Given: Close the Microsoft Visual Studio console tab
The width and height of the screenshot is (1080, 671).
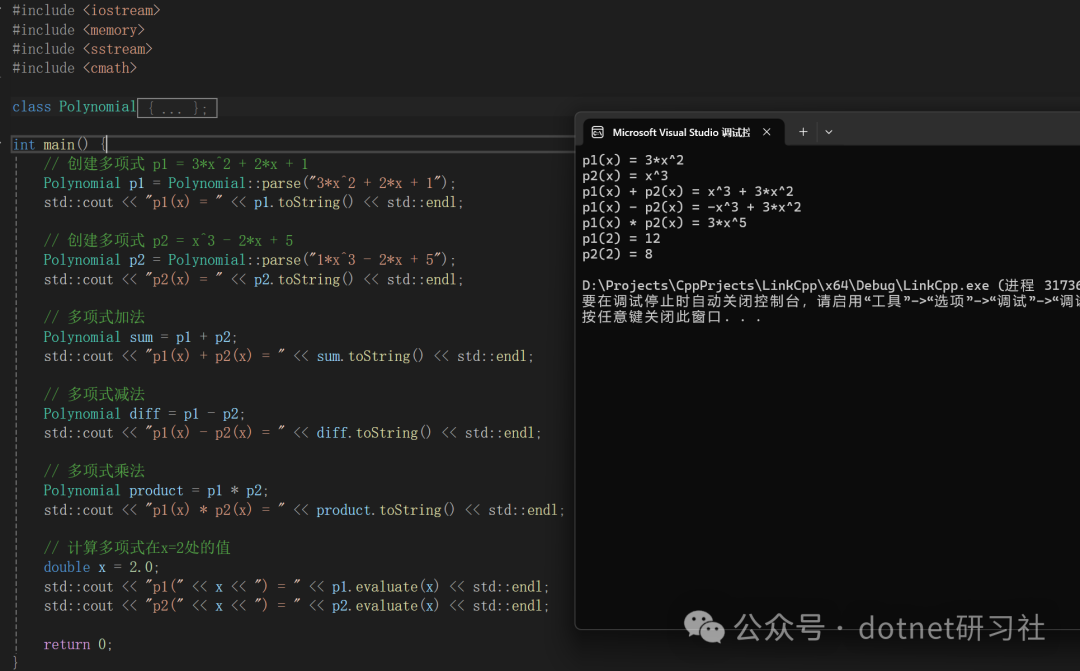Looking at the screenshot, I should [767, 132].
